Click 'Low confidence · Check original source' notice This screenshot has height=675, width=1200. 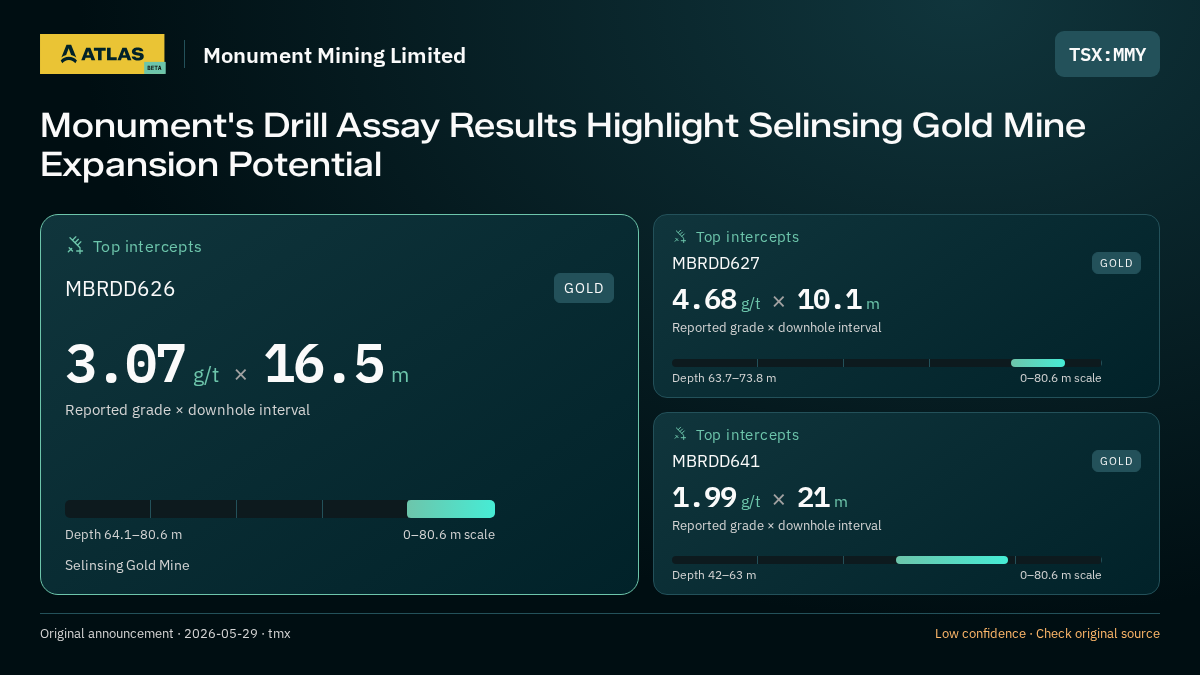coord(1047,634)
